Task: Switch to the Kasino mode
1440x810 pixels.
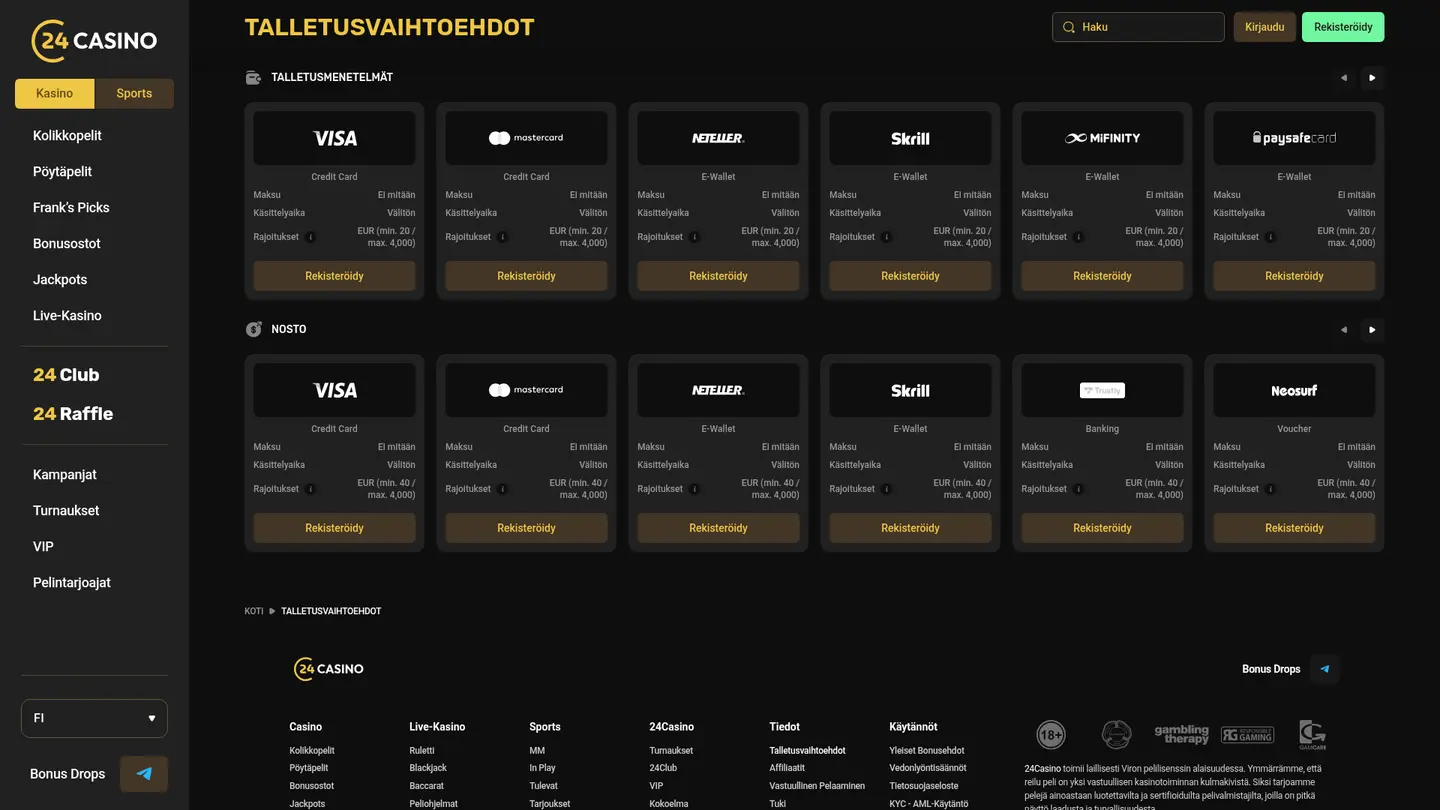Action: (x=54, y=93)
